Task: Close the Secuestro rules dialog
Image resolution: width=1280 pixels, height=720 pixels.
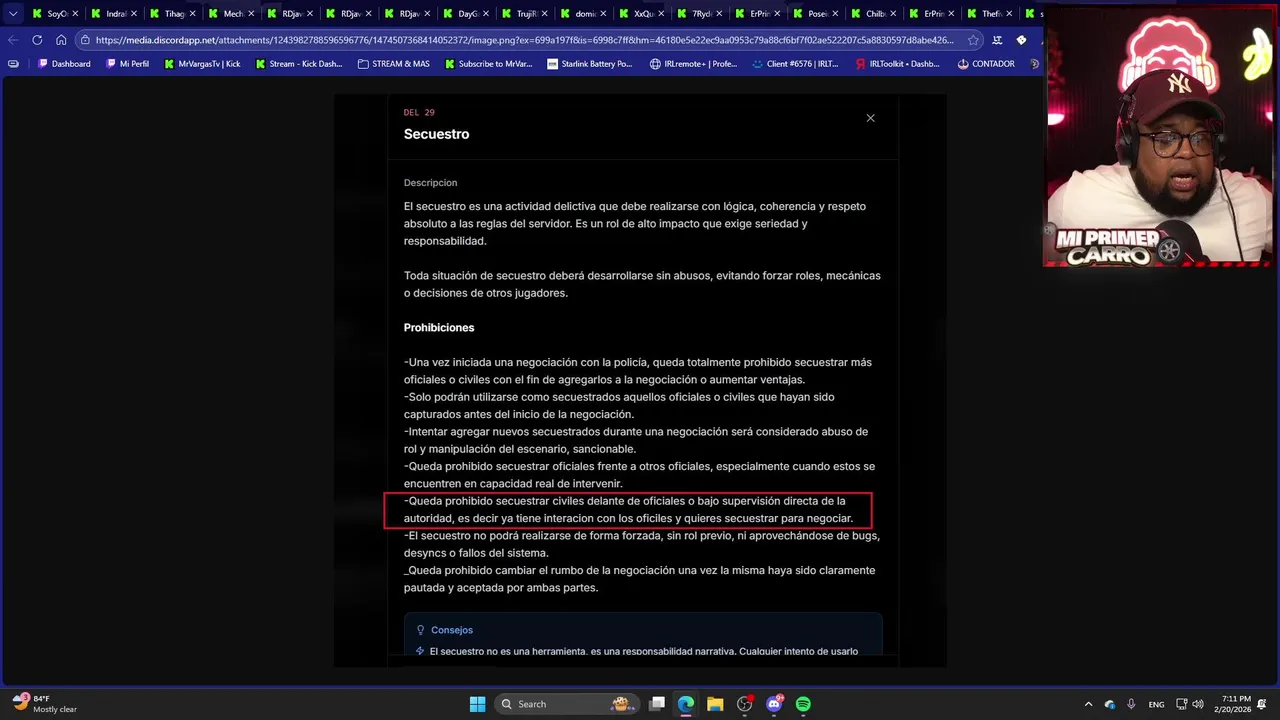Action: point(870,118)
